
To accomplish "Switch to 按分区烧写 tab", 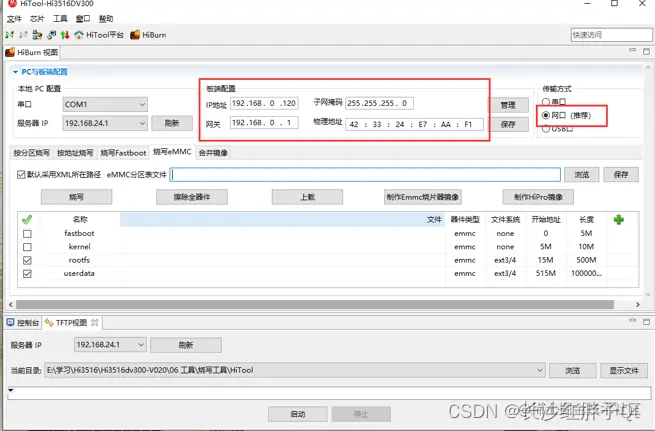I will (31, 153).
